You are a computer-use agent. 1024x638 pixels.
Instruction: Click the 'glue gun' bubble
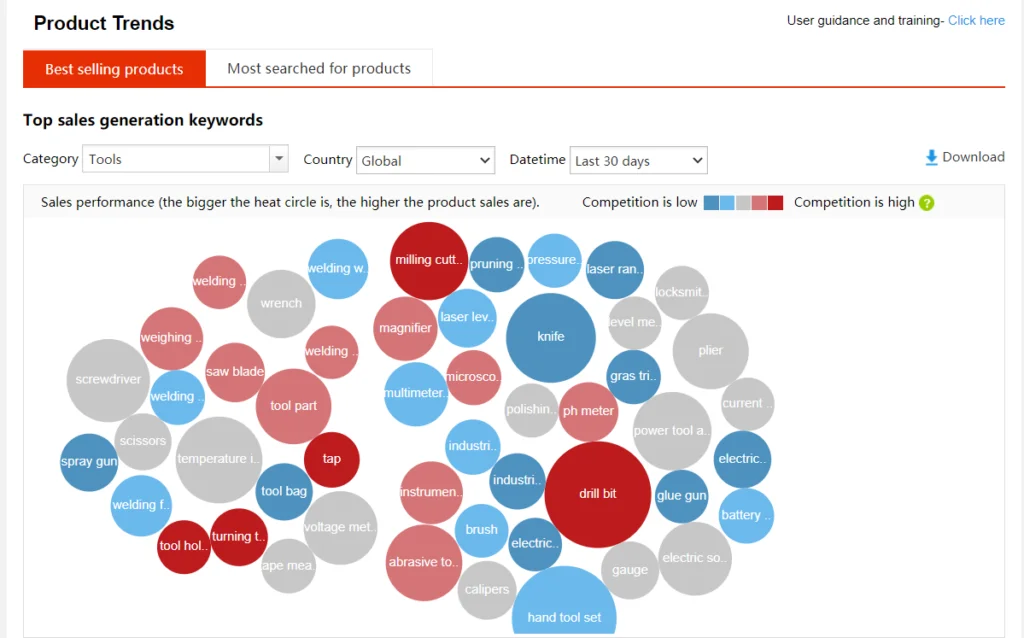pos(681,496)
